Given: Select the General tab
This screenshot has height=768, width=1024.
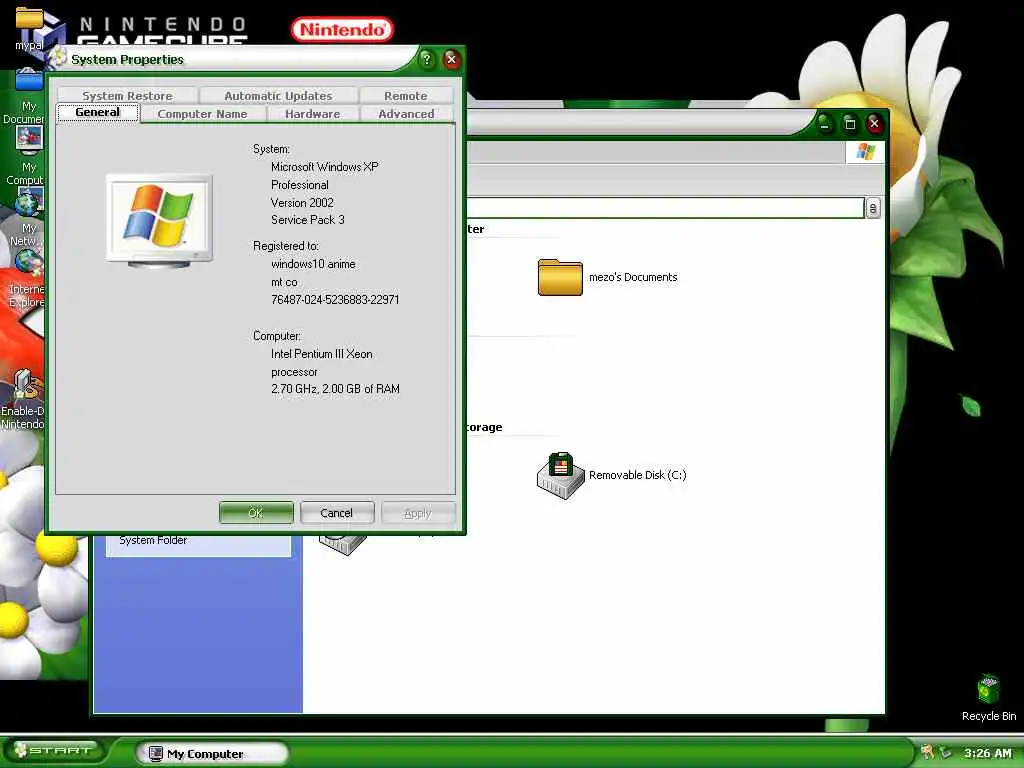Looking at the screenshot, I should 98,112.
